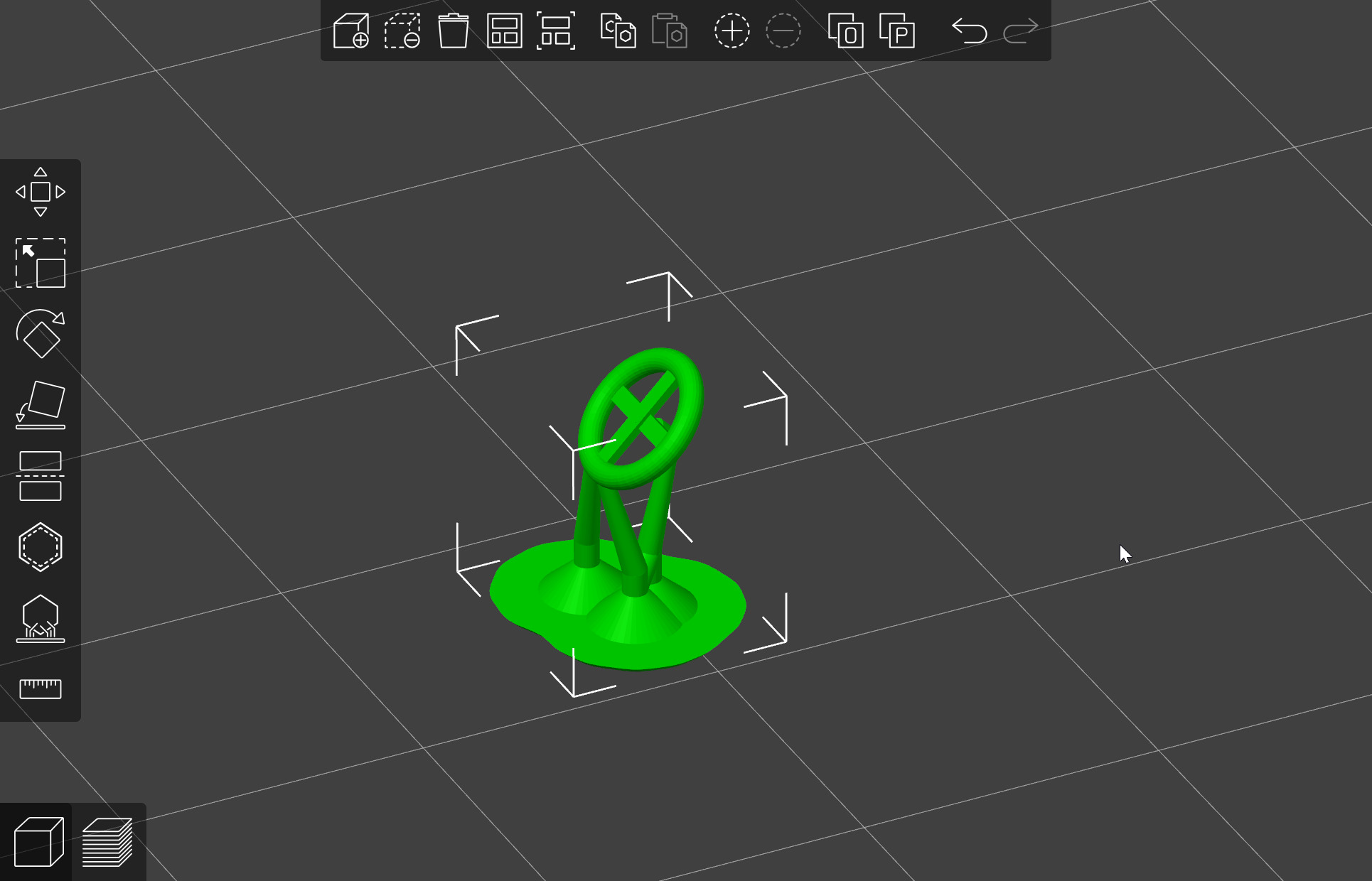This screenshot has height=881, width=1372.
Task: Copy the selected object to the clipboard
Action: 618,31
